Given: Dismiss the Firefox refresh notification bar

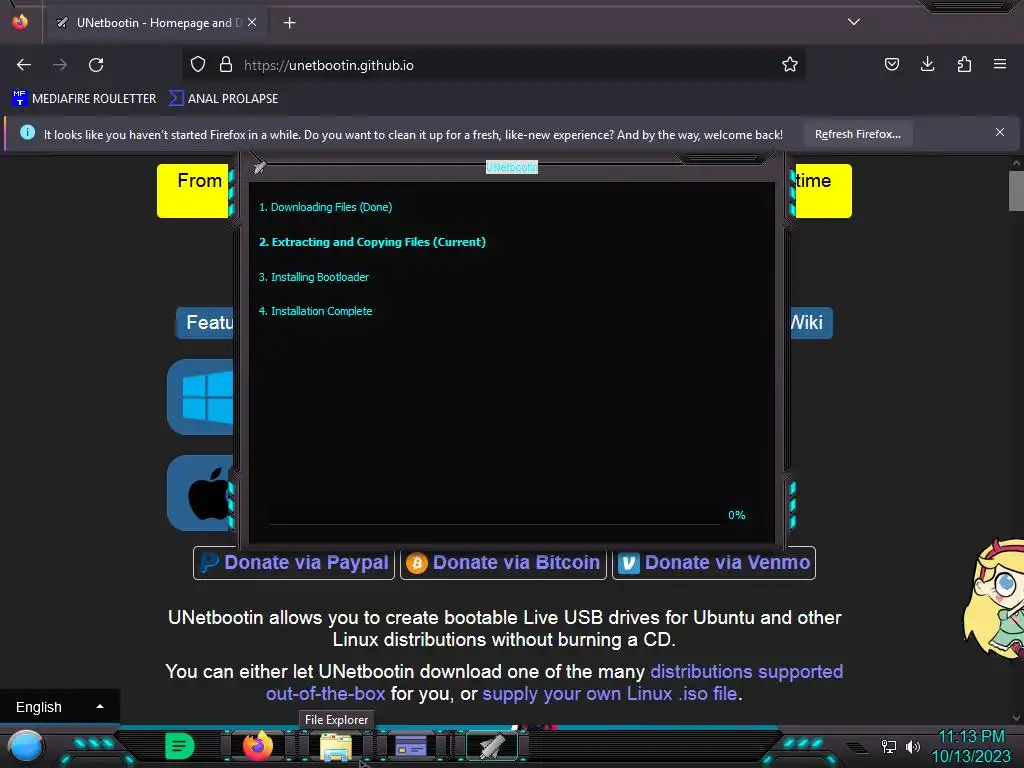Looking at the screenshot, I should 1000,133.
